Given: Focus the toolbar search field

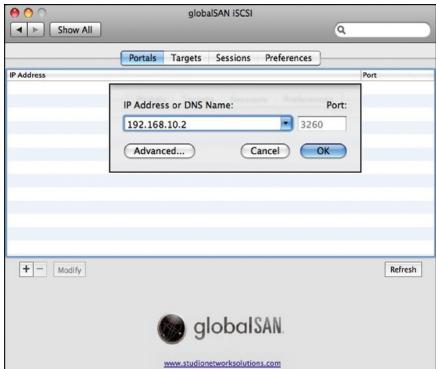Looking at the screenshot, I should point(382,30).
